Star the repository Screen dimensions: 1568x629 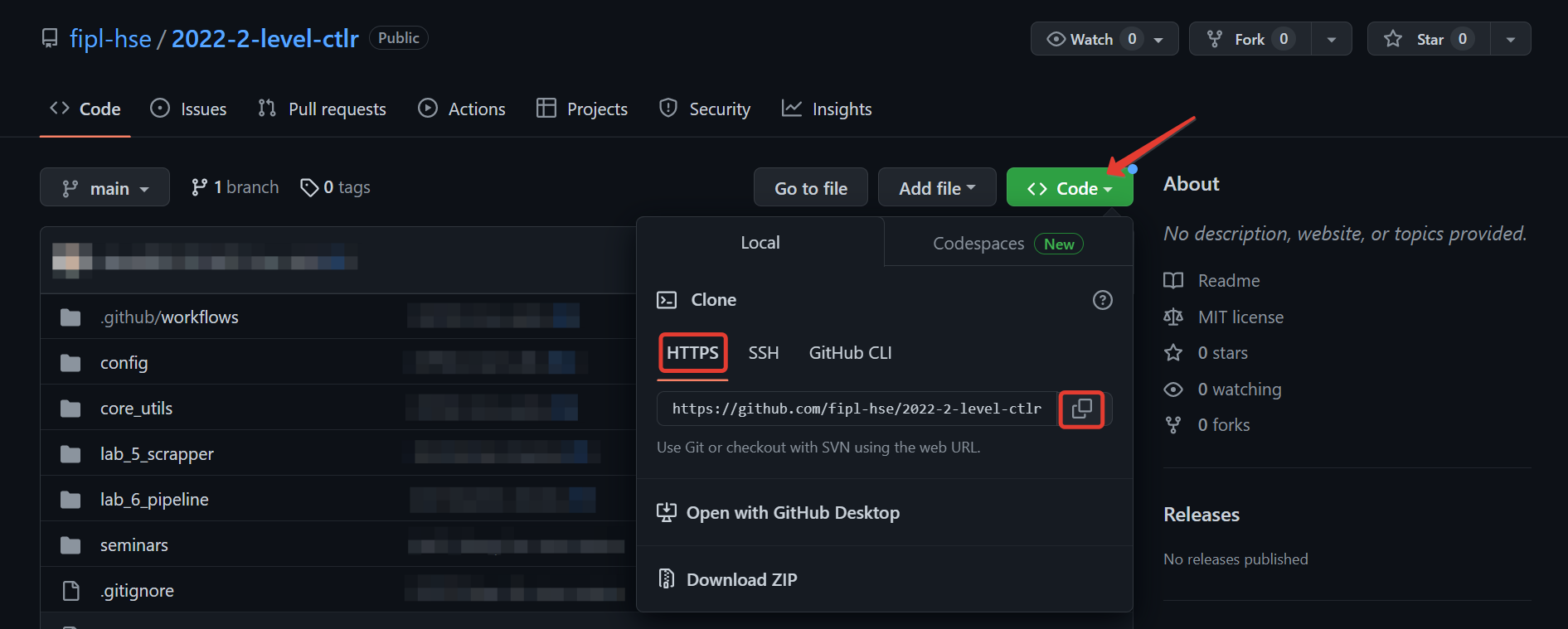tap(1429, 39)
